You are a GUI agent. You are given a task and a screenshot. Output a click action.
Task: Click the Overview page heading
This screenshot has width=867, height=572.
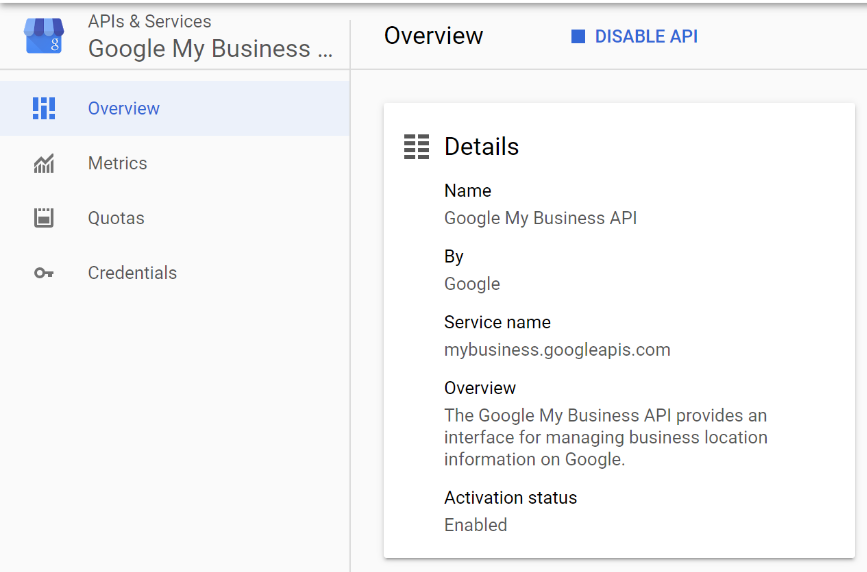[x=434, y=36]
